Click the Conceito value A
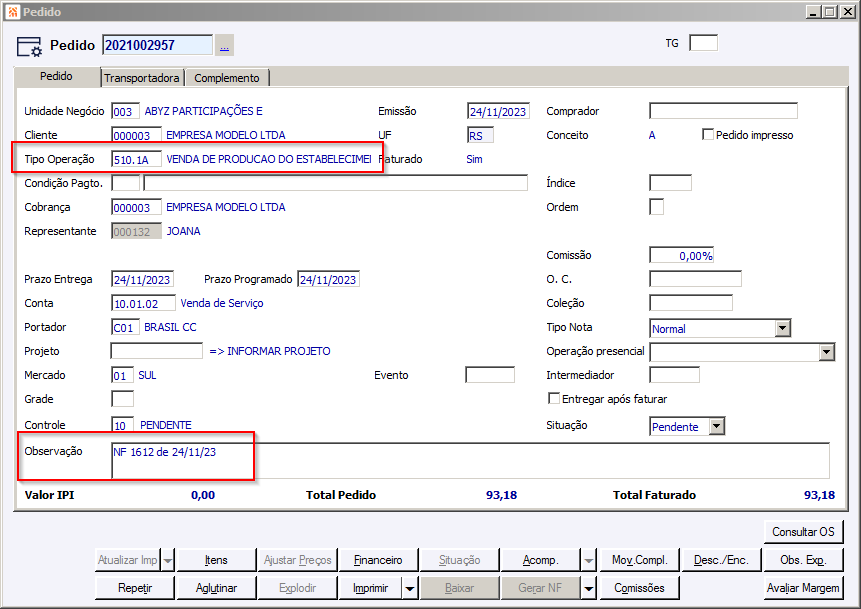This screenshot has width=861, height=609. pyautogui.click(x=652, y=135)
